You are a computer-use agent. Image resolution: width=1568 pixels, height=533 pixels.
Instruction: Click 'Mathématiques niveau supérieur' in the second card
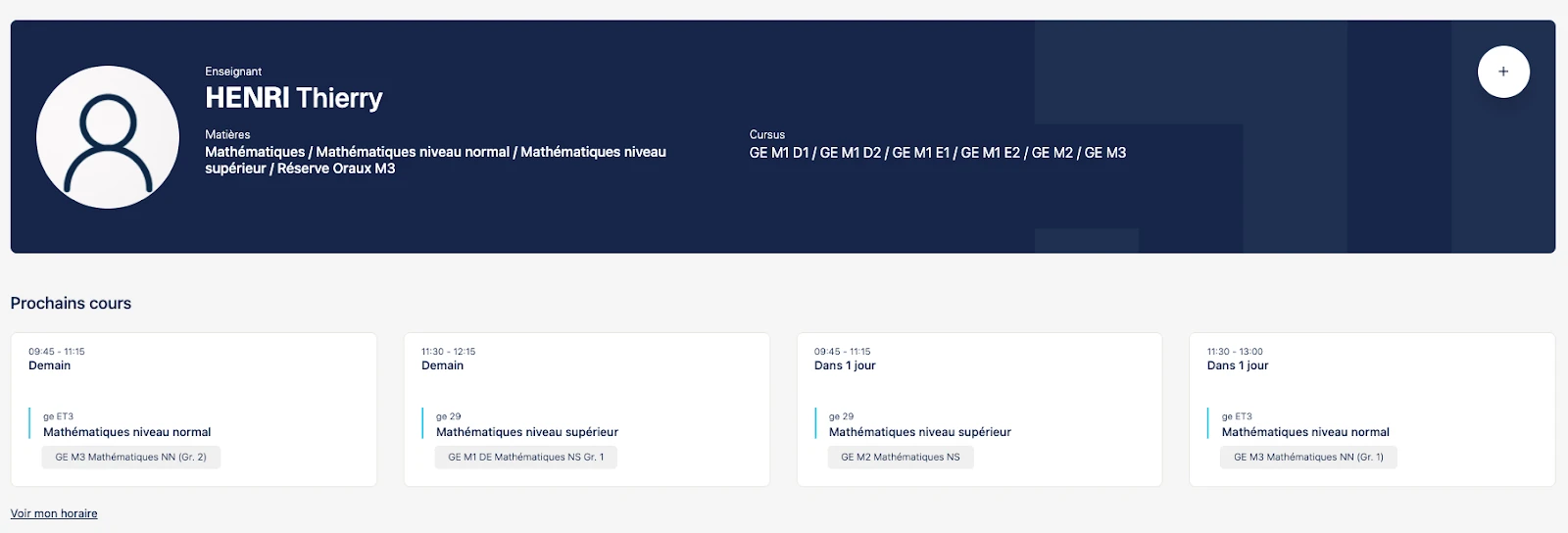[527, 432]
